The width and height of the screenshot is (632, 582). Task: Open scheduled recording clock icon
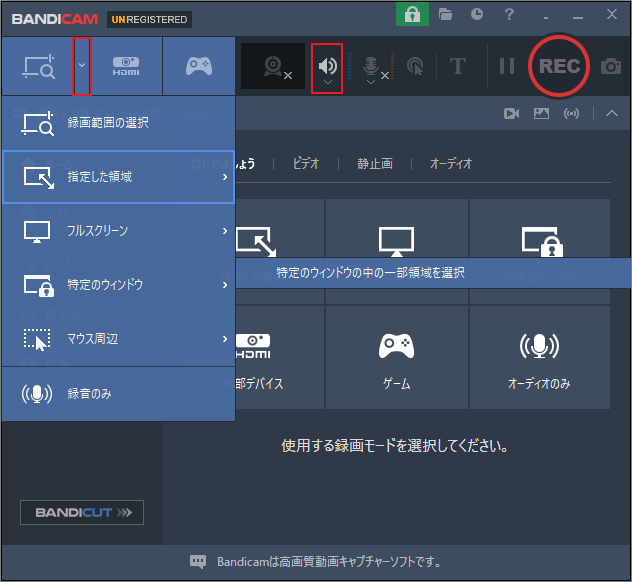click(477, 15)
